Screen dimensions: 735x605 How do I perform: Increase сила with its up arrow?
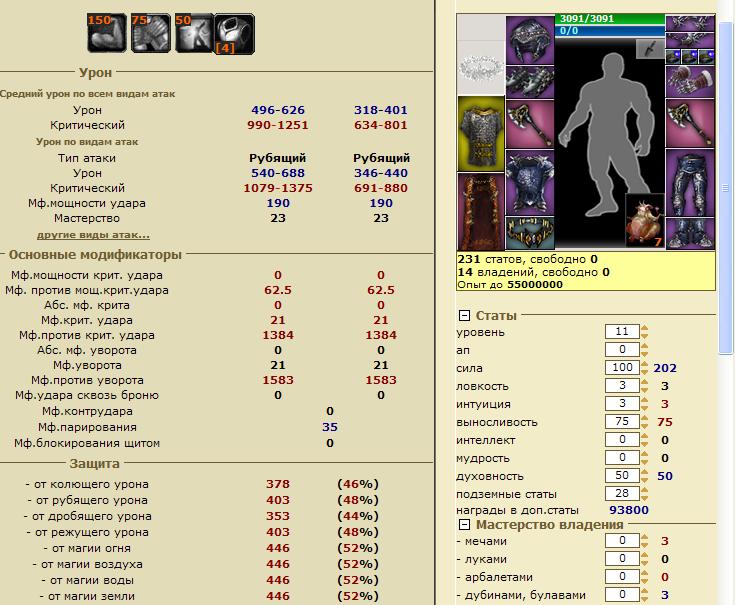645,364
